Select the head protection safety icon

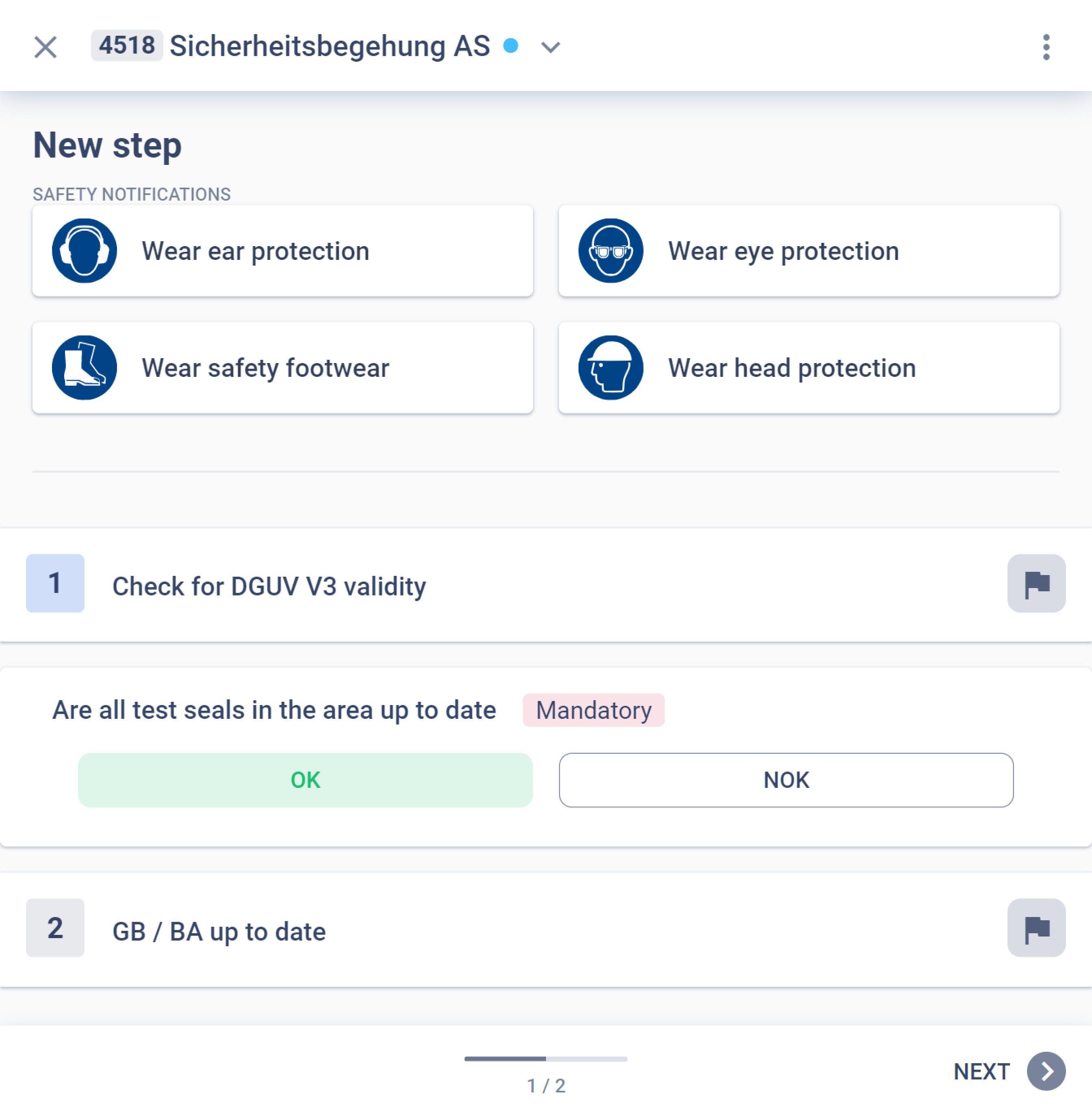(611, 367)
